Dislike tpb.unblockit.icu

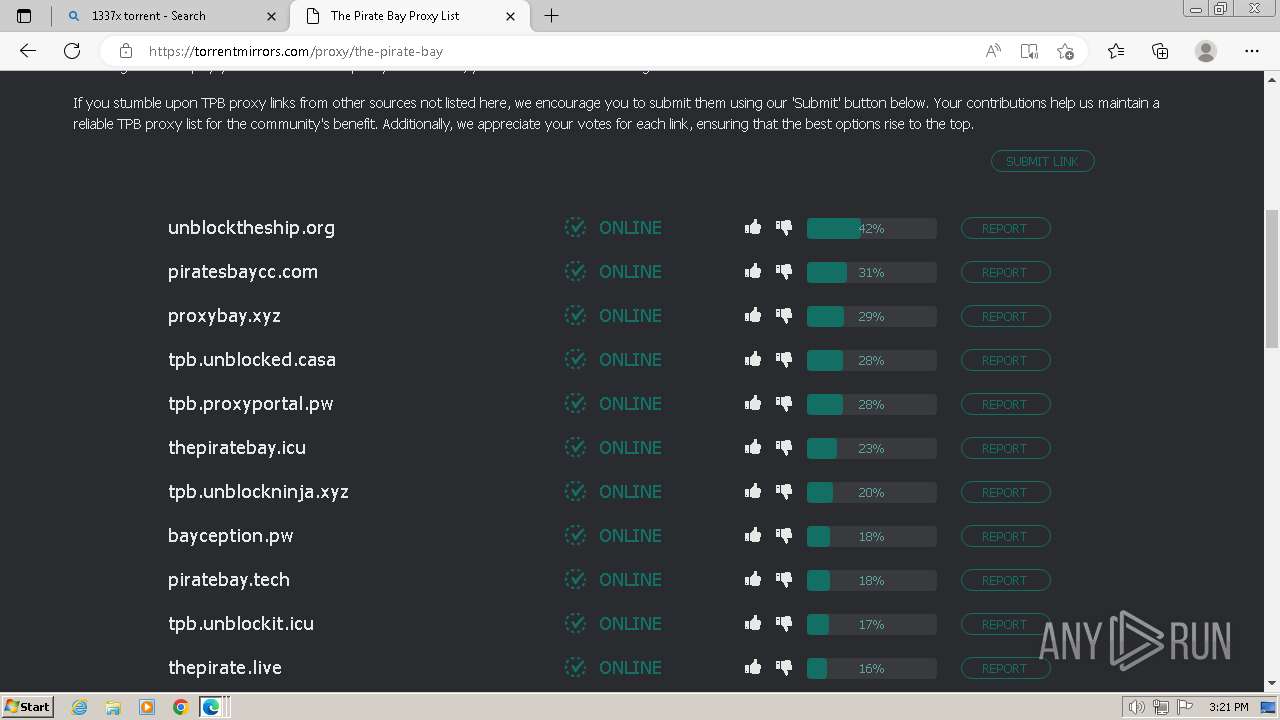(784, 624)
